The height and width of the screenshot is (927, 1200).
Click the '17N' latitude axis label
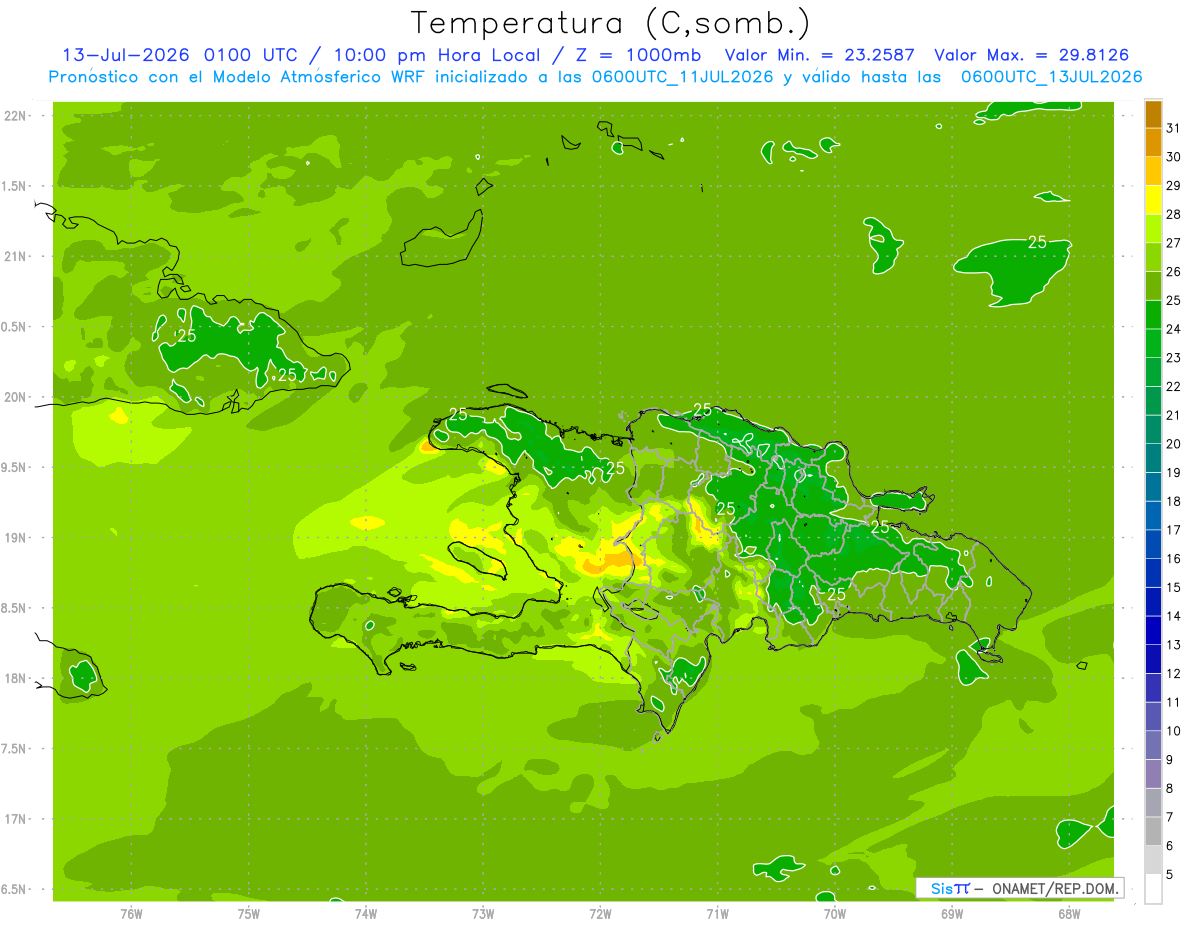(x=16, y=819)
